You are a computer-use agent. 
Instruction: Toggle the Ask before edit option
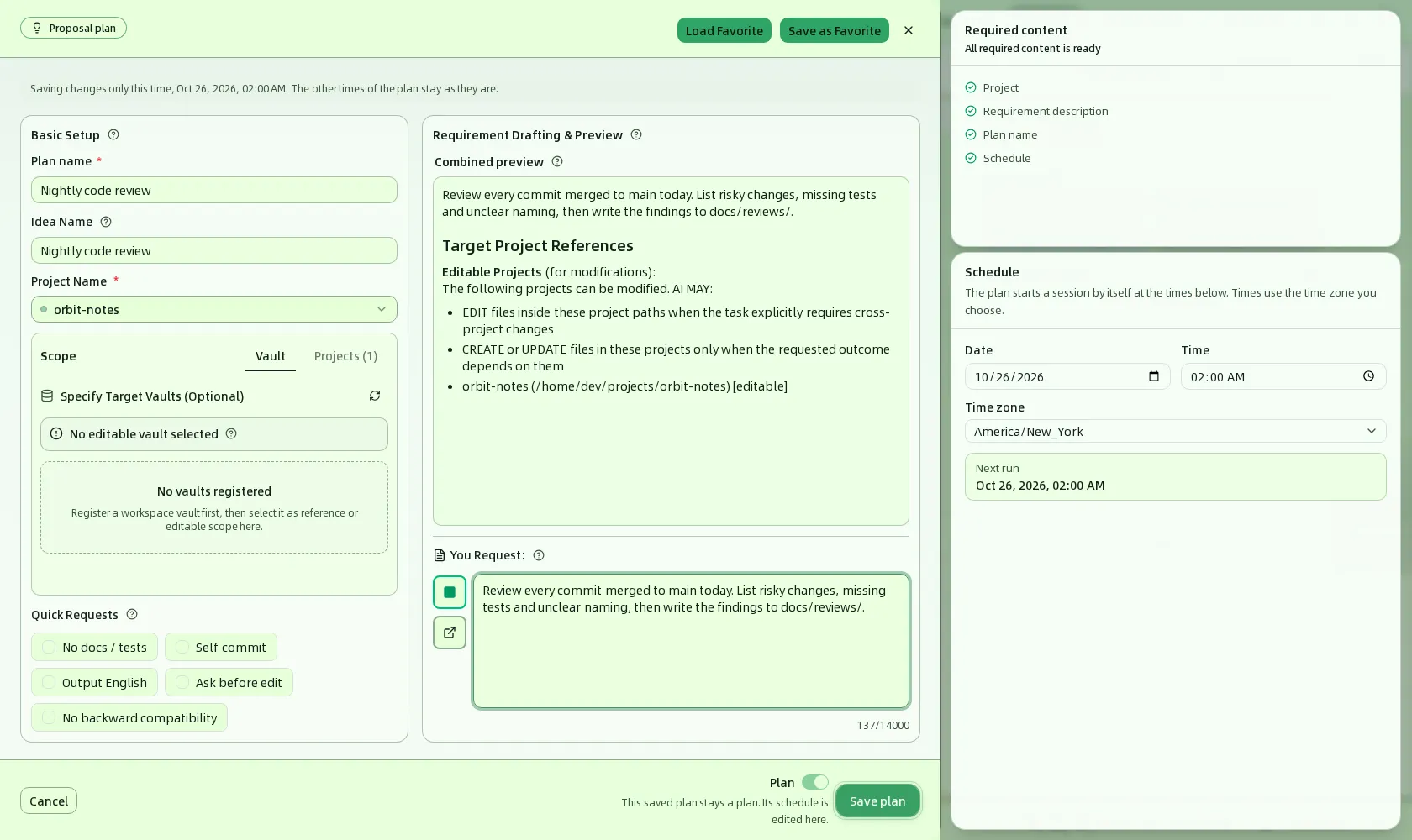point(229,682)
